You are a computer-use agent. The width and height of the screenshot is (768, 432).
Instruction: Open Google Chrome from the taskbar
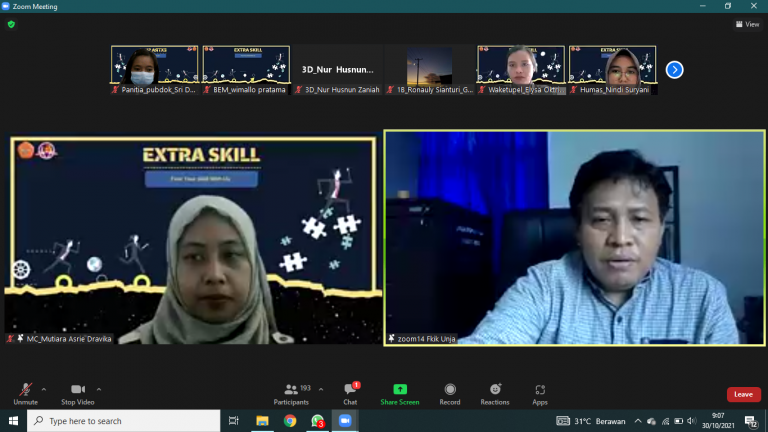click(x=290, y=421)
